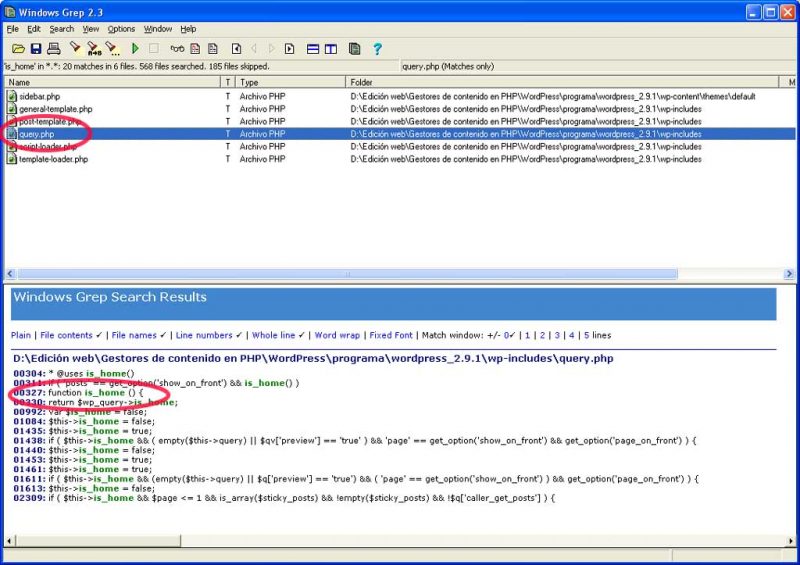Click the Fixed Font link
This screenshot has height=565, width=800.
(391, 335)
